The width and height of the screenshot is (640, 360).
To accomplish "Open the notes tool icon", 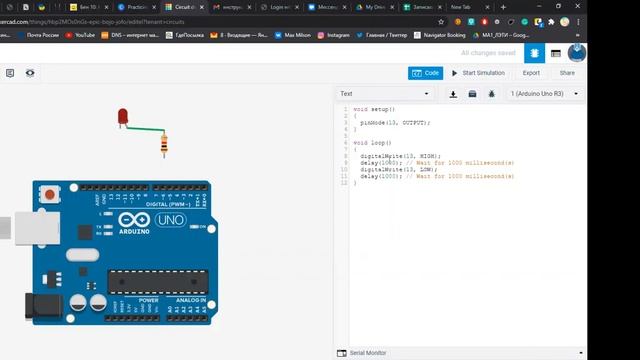I will pos(10,73).
